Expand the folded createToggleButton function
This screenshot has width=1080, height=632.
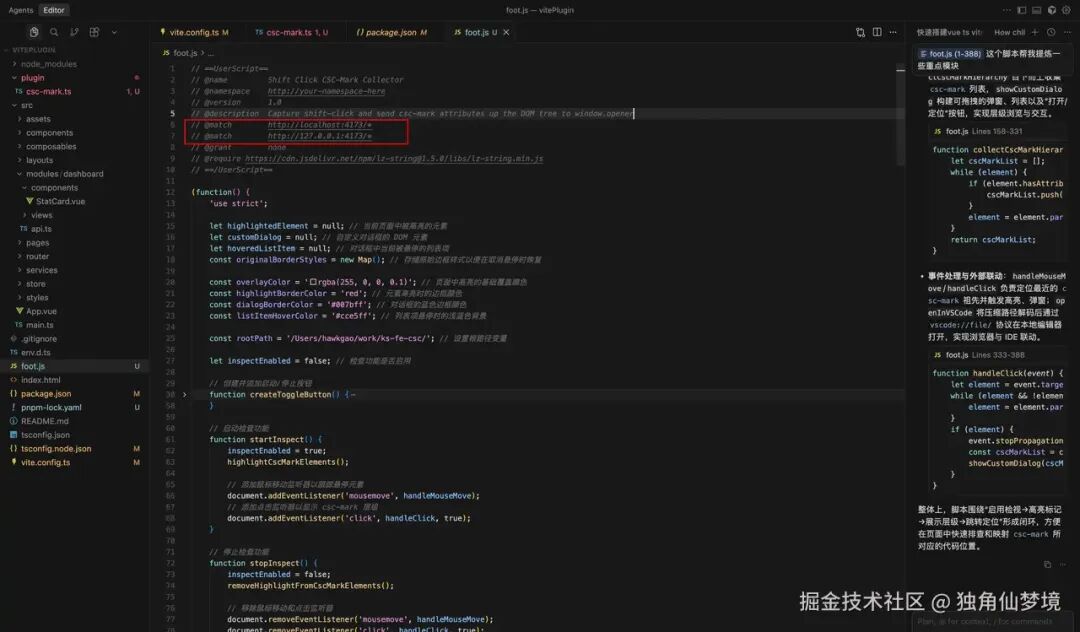coord(185,394)
